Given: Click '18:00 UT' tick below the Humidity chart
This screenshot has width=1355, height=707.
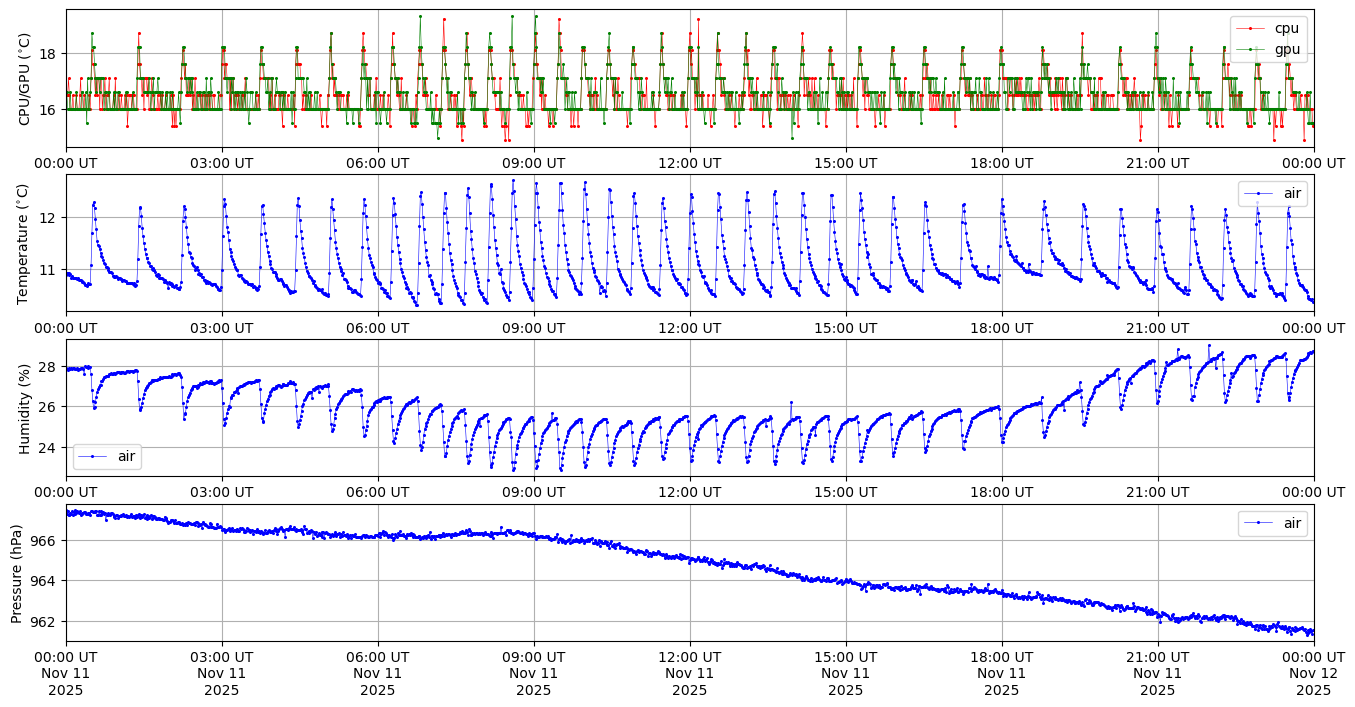Looking at the screenshot, I should [1001, 493].
